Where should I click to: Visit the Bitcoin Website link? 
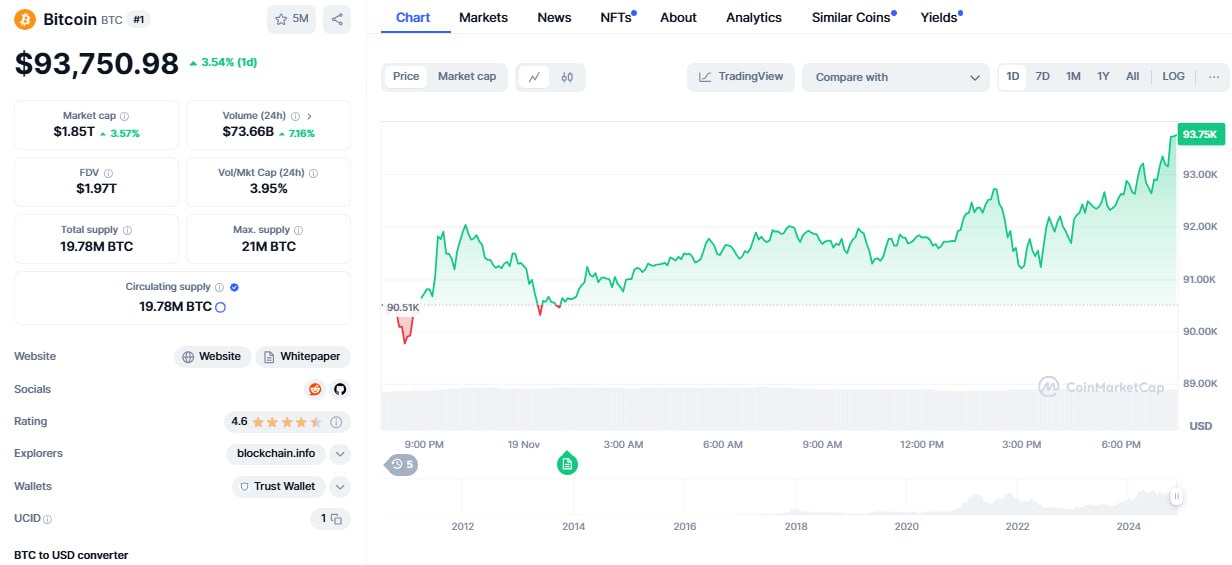212,357
